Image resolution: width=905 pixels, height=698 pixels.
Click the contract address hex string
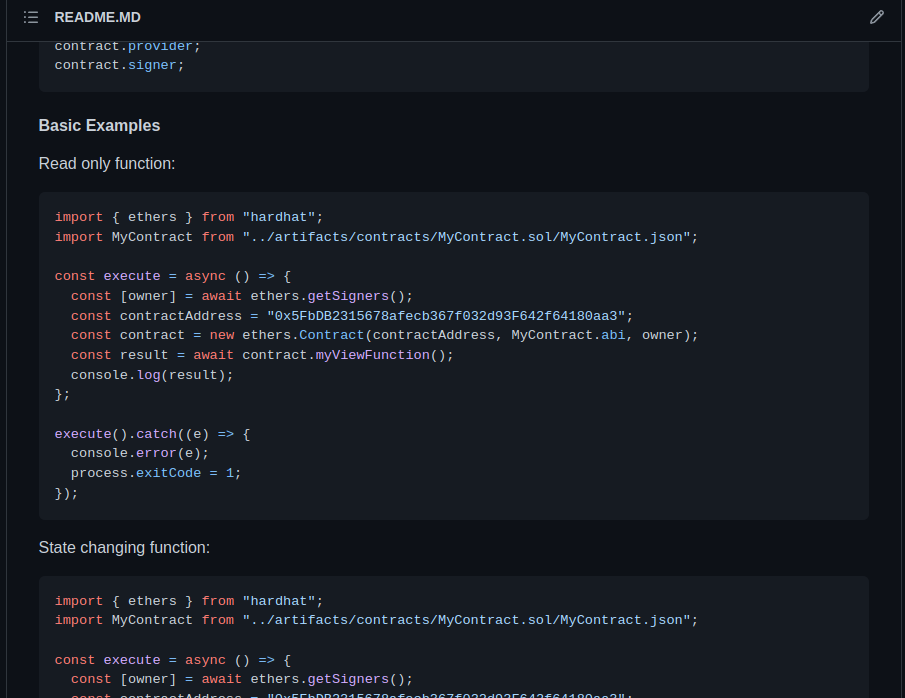[x=446, y=315]
